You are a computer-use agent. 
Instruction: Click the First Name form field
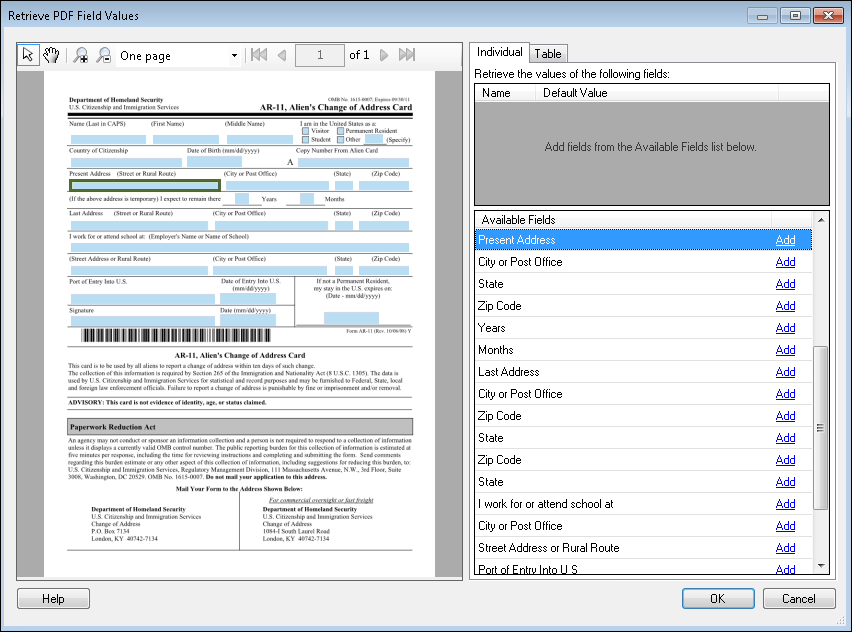click(x=186, y=139)
